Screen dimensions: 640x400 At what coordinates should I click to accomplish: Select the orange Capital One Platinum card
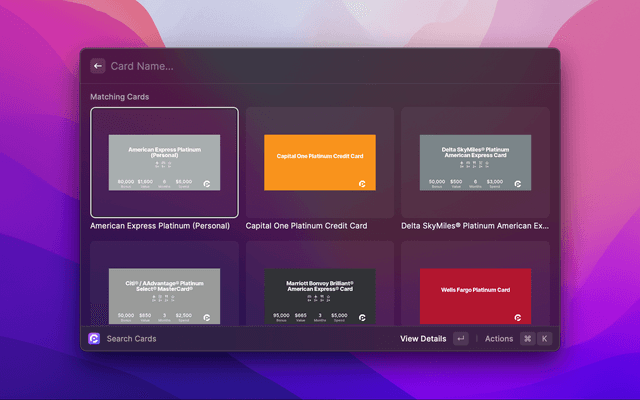point(320,162)
